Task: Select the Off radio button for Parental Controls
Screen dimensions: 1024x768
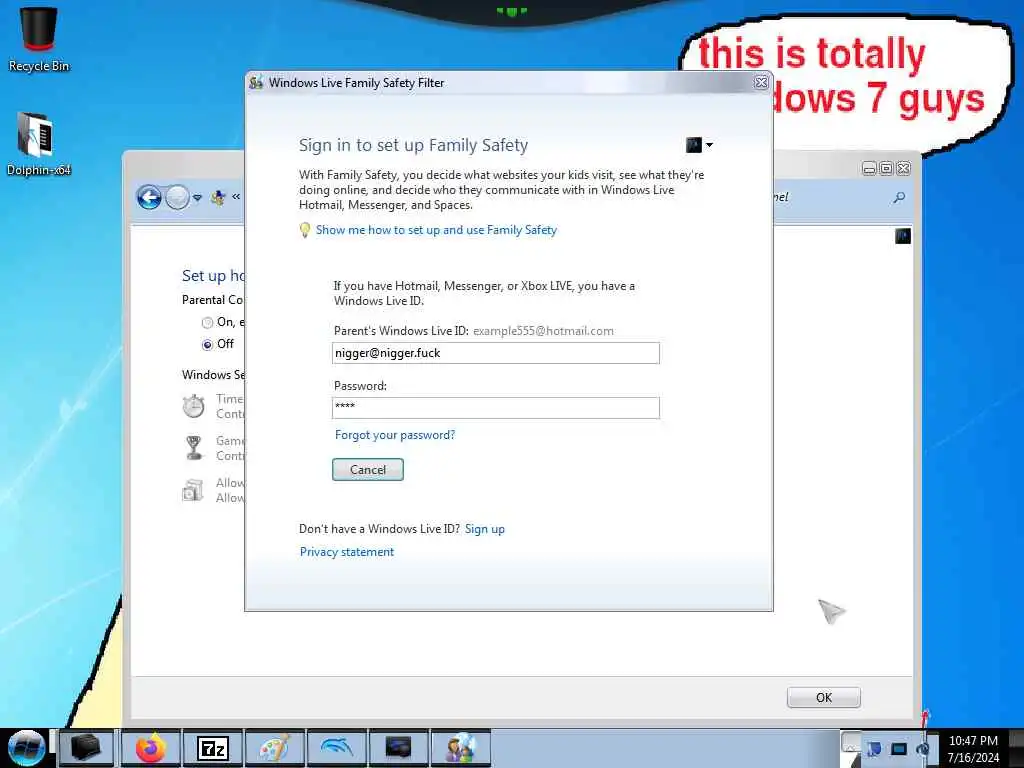Action: click(x=208, y=345)
